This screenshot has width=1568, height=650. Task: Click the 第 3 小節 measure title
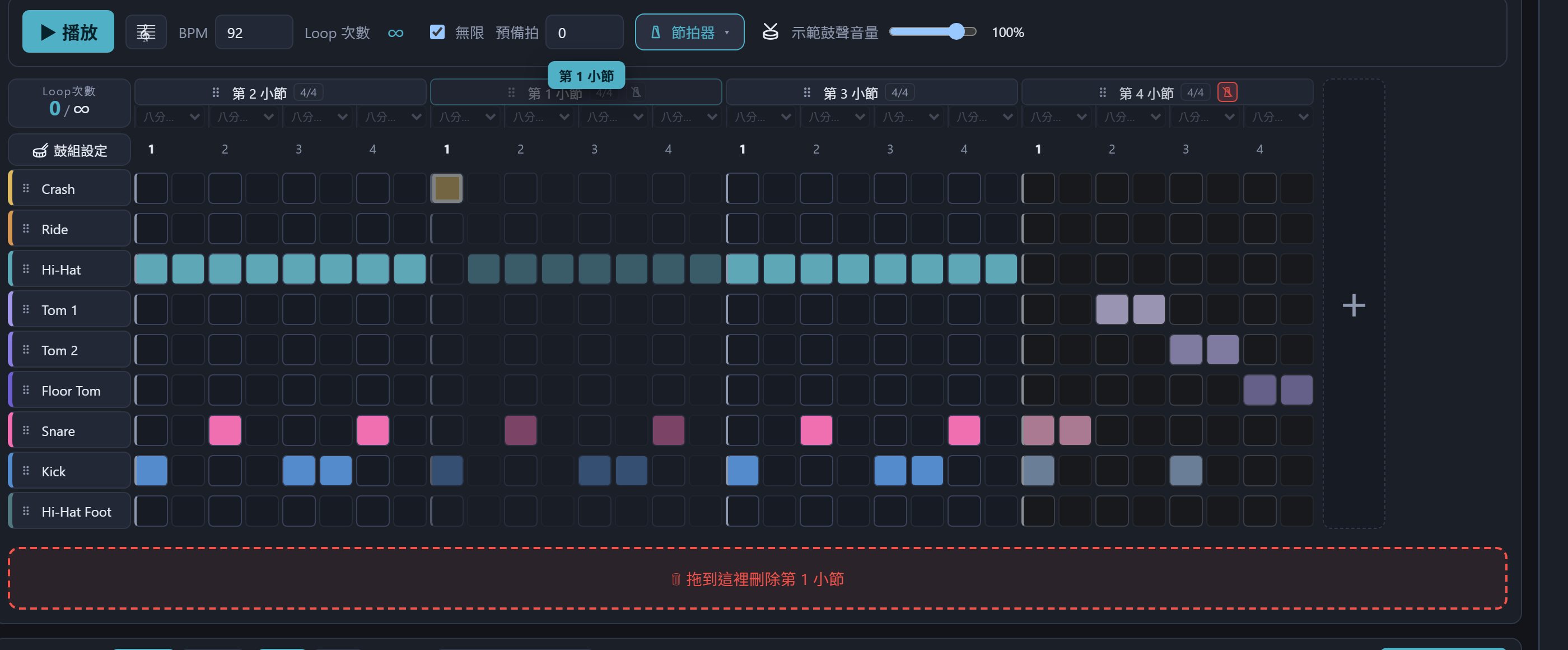point(850,93)
